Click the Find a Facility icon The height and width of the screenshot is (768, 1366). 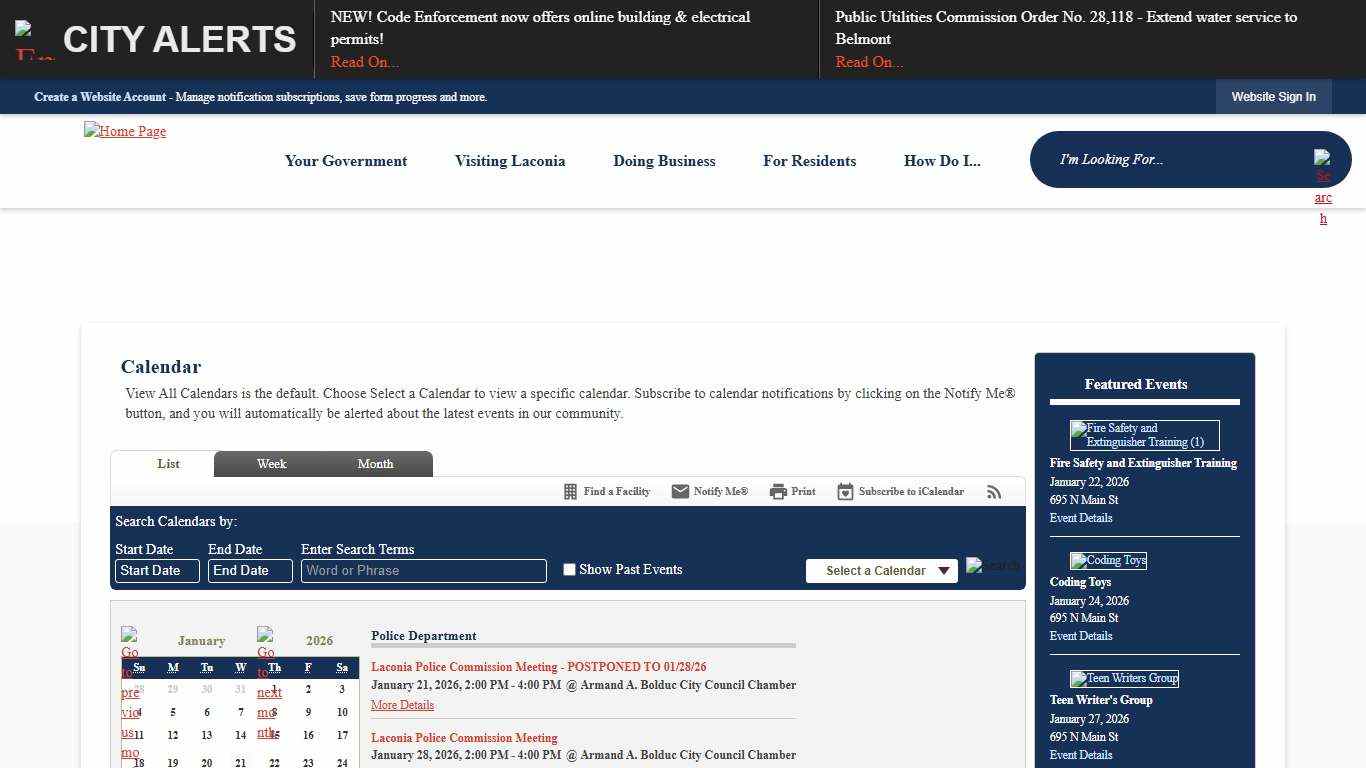point(571,492)
